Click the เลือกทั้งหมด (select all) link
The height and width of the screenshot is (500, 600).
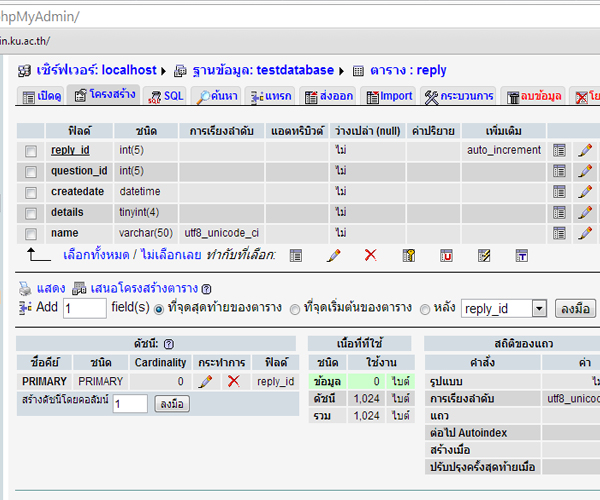point(94,255)
